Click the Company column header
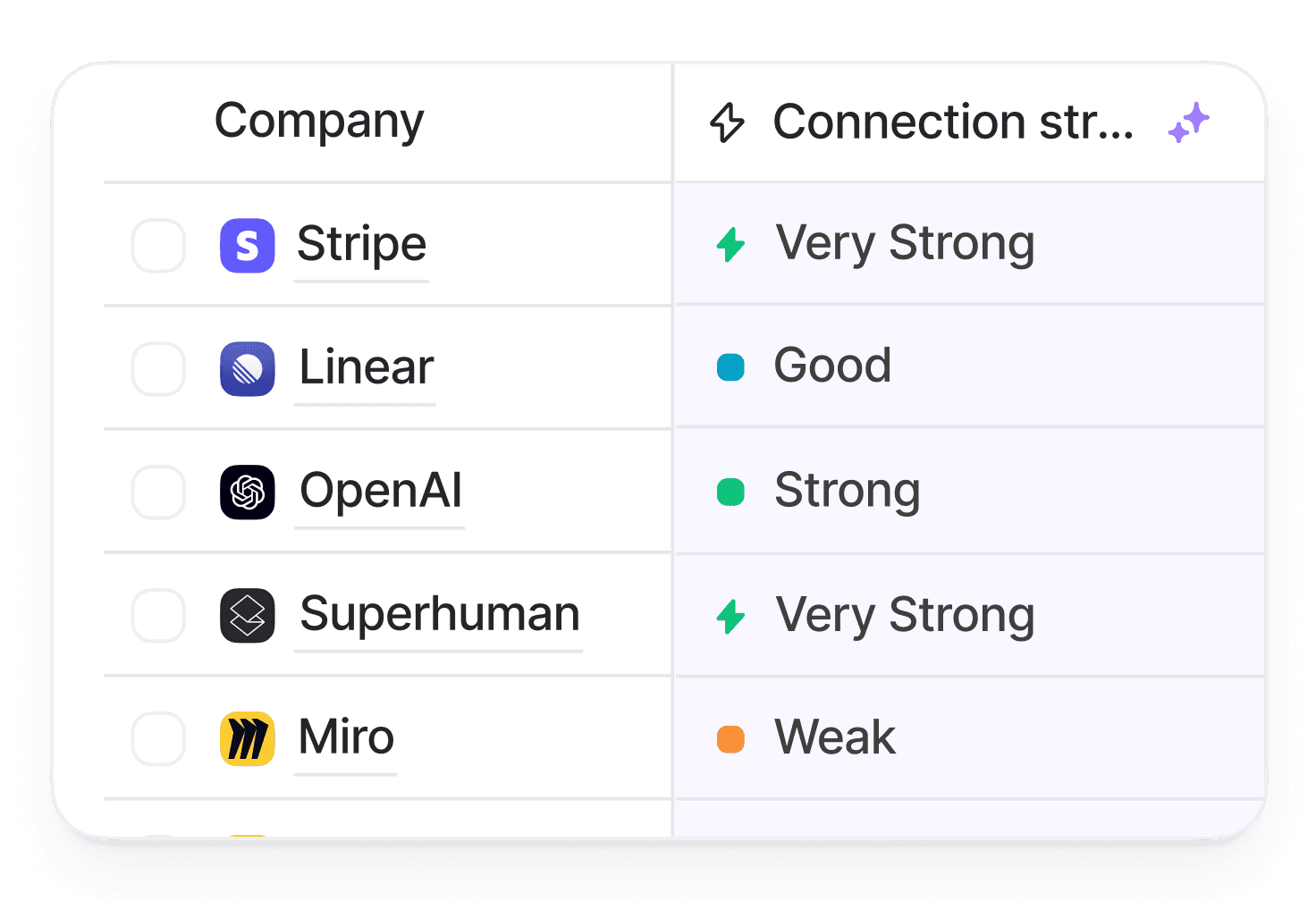Viewport: 1316px width, 901px height. pos(318,122)
